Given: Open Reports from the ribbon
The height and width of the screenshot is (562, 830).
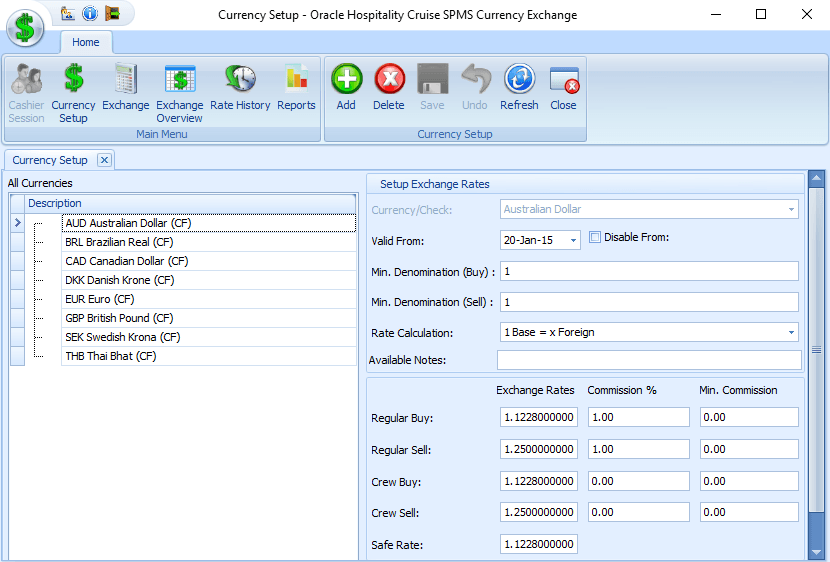Looking at the screenshot, I should [296, 87].
